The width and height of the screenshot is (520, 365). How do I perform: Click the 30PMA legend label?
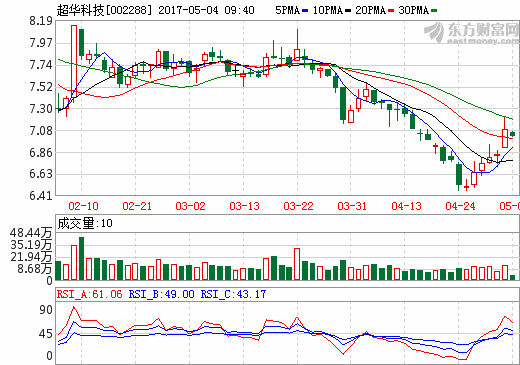[413, 10]
